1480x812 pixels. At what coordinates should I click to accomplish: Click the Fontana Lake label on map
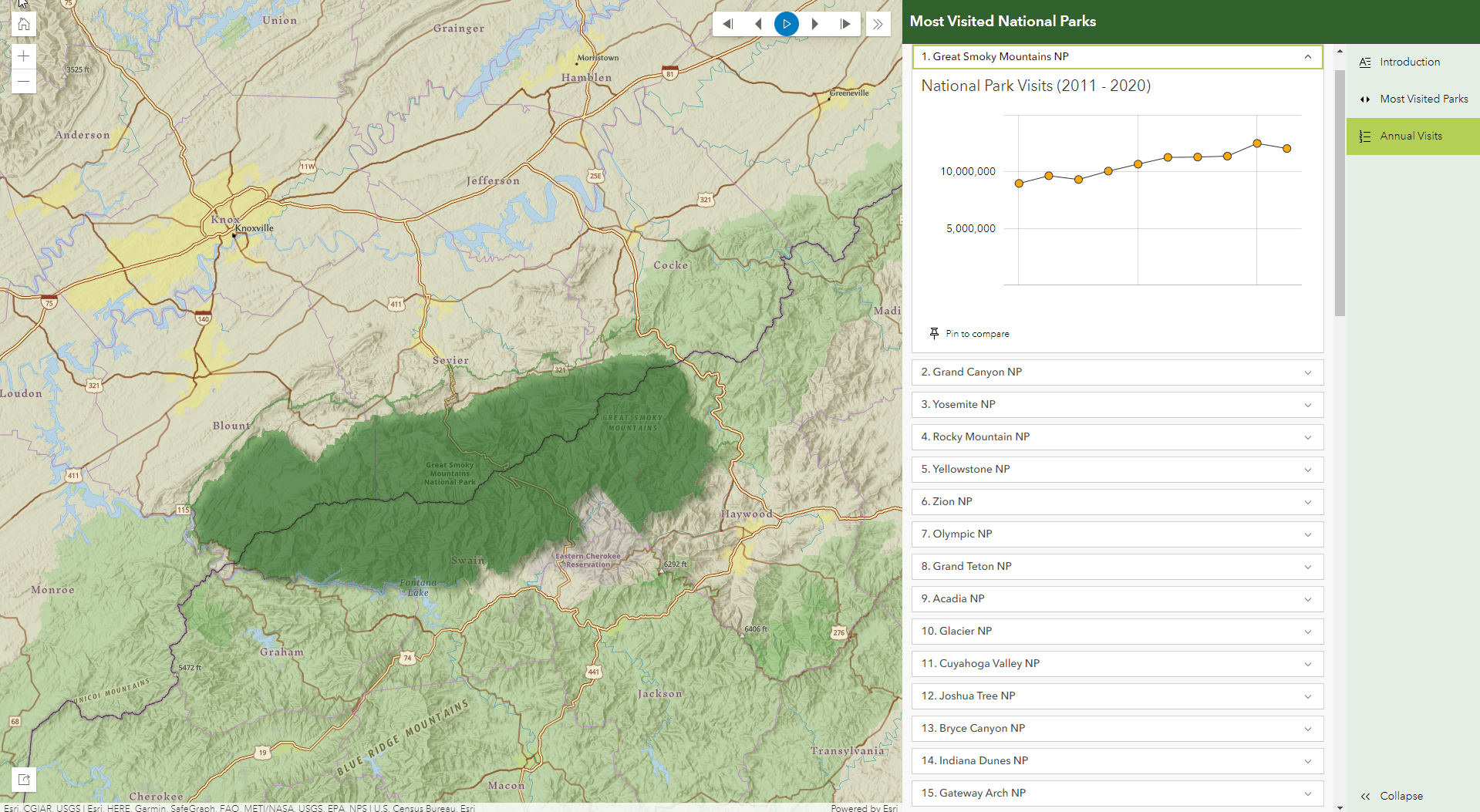pos(418,588)
